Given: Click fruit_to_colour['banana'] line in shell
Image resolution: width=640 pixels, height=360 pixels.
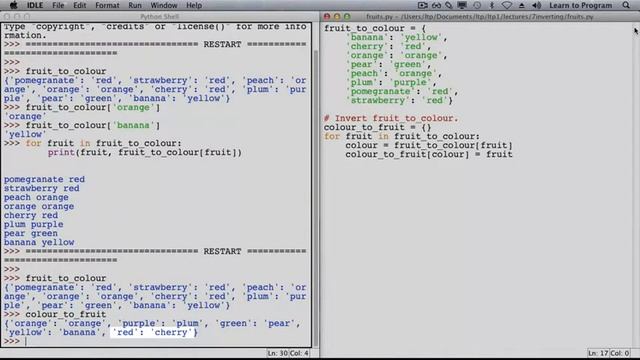Looking at the screenshot, I should 93,125.
